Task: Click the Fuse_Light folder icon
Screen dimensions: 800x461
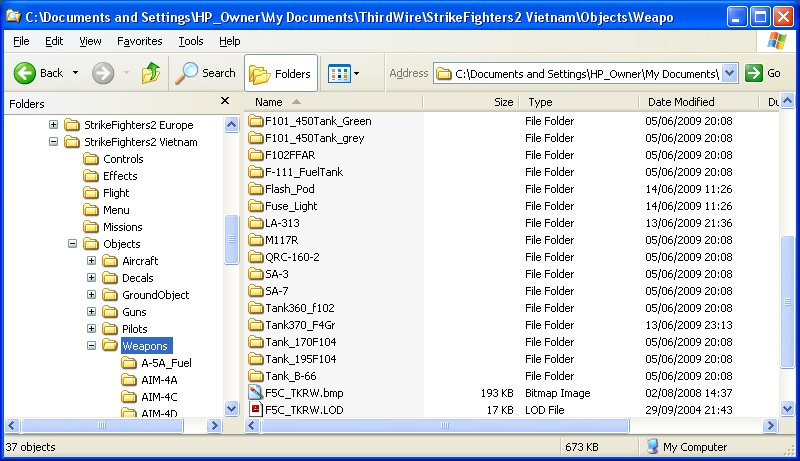Action: [x=256, y=206]
